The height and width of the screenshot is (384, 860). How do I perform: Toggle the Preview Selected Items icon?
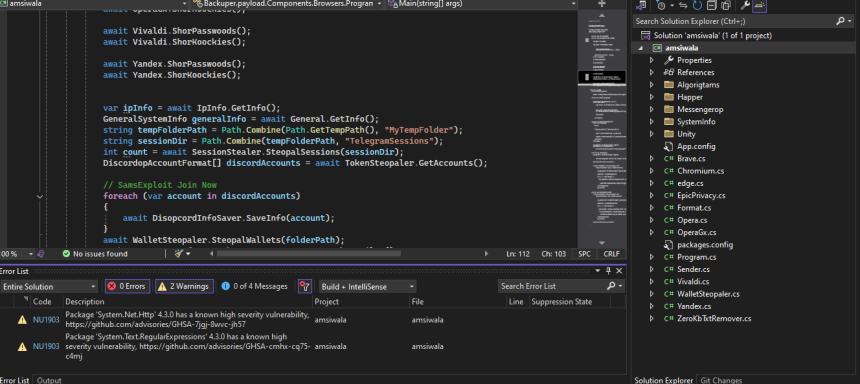click(760, 5)
